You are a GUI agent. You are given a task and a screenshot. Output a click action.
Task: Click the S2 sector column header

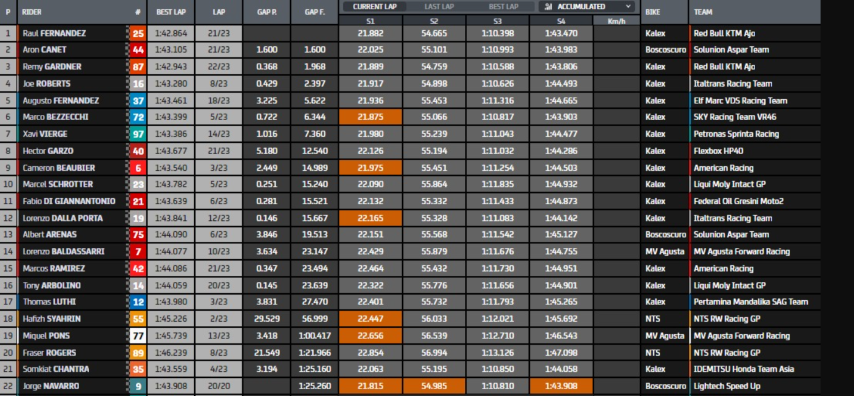pyautogui.click(x=434, y=21)
